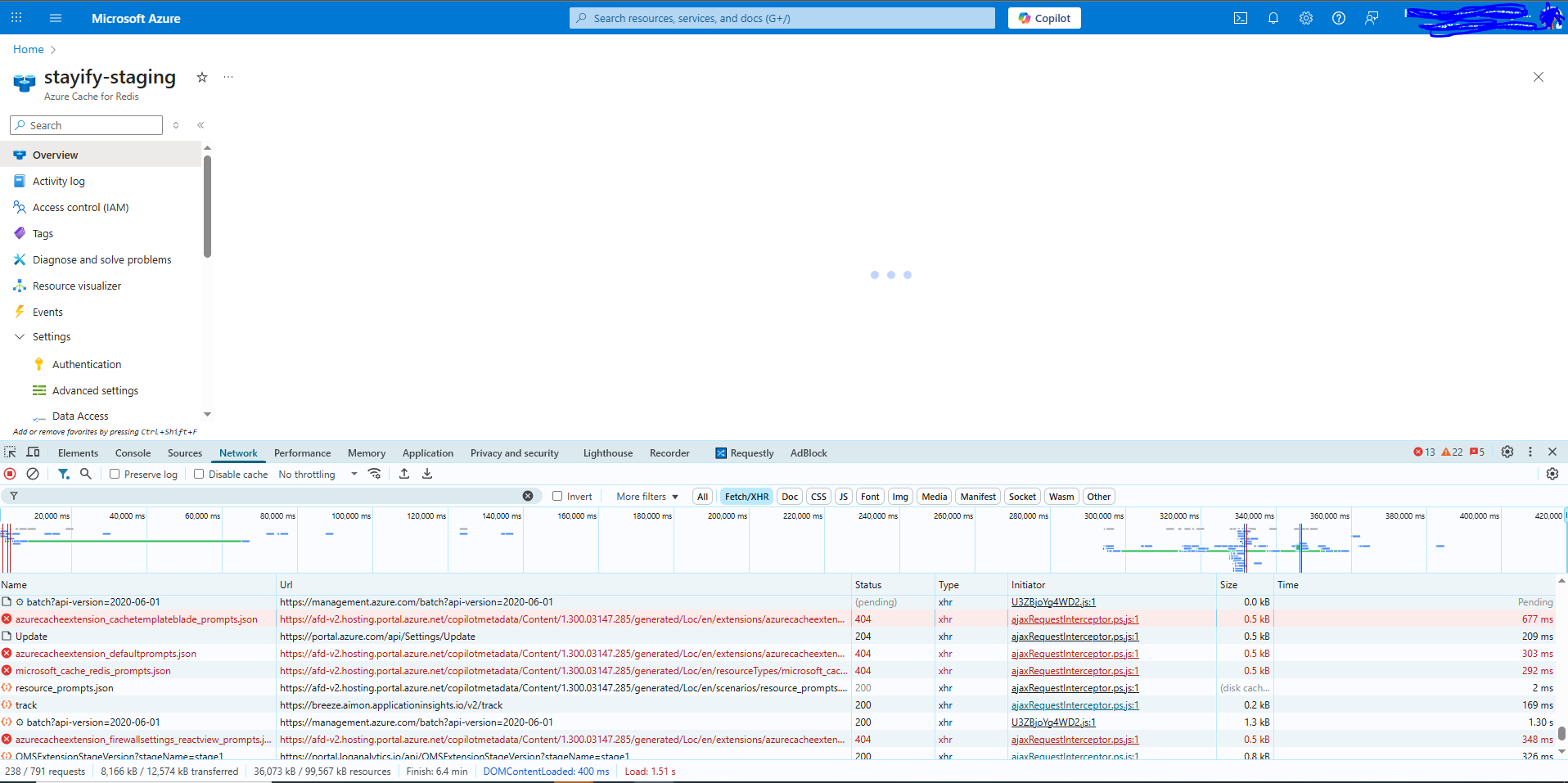This screenshot has width=1568, height=783.
Task: Expand the Home breadcrumb chevron
Action: click(x=53, y=50)
